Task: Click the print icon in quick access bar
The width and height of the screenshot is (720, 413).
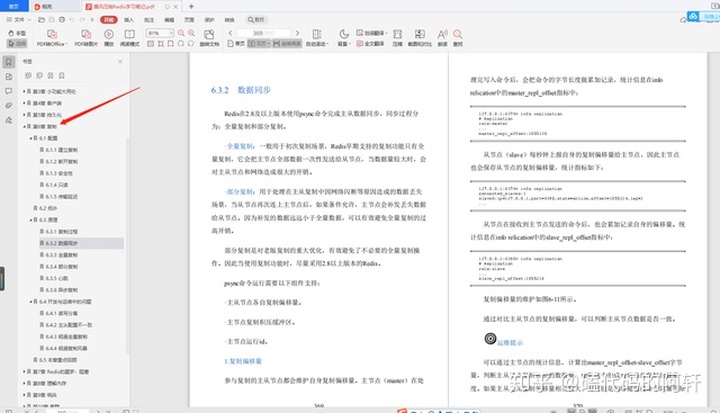Action: [x=62, y=20]
